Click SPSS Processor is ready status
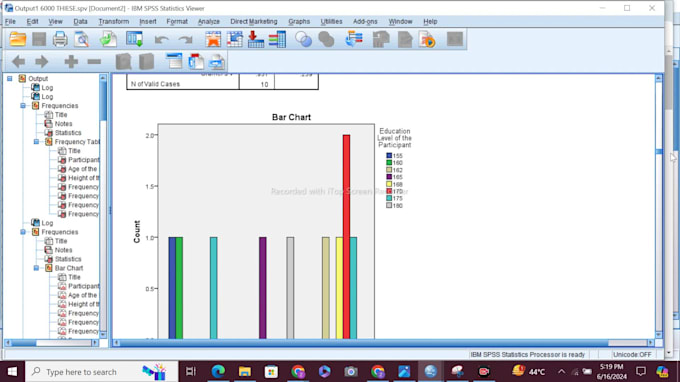The height and width of the screenshot is (382, 680). [x=527, y=355]
